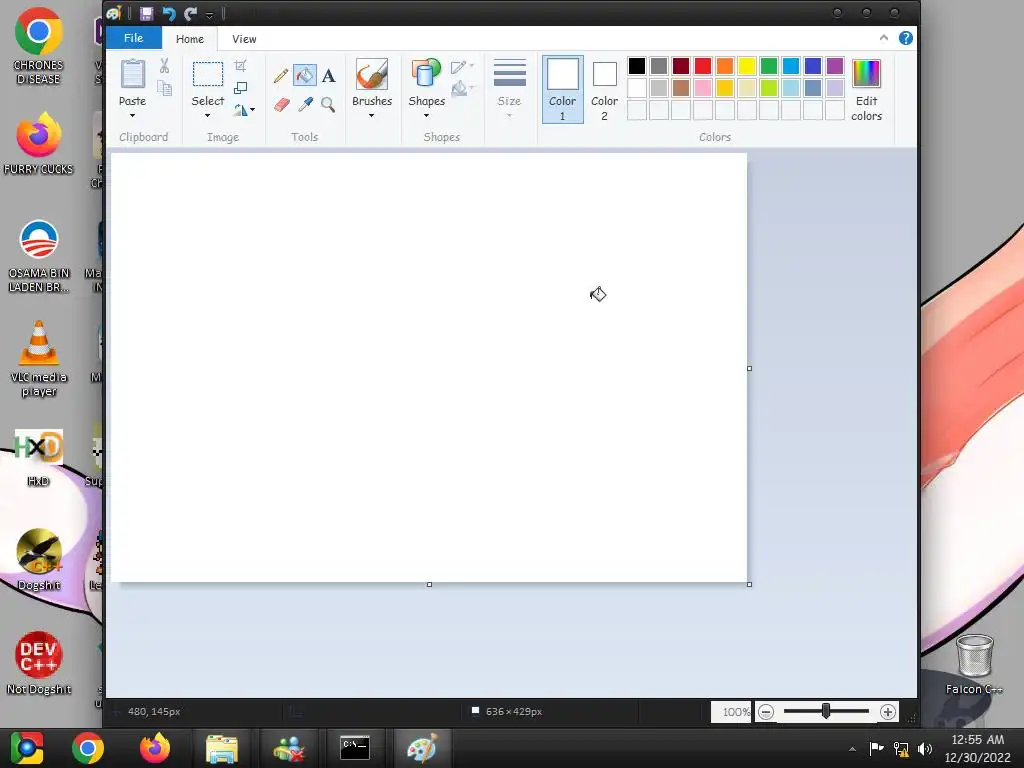Activate Color 1 selector
1024x768 pixels.
coord(562,89)
